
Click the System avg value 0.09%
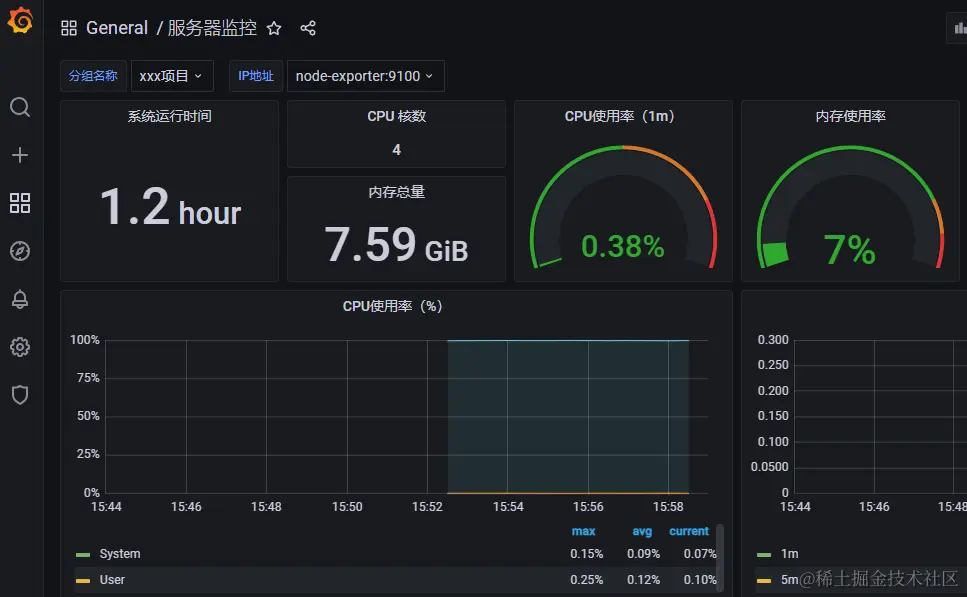[643, 554]
